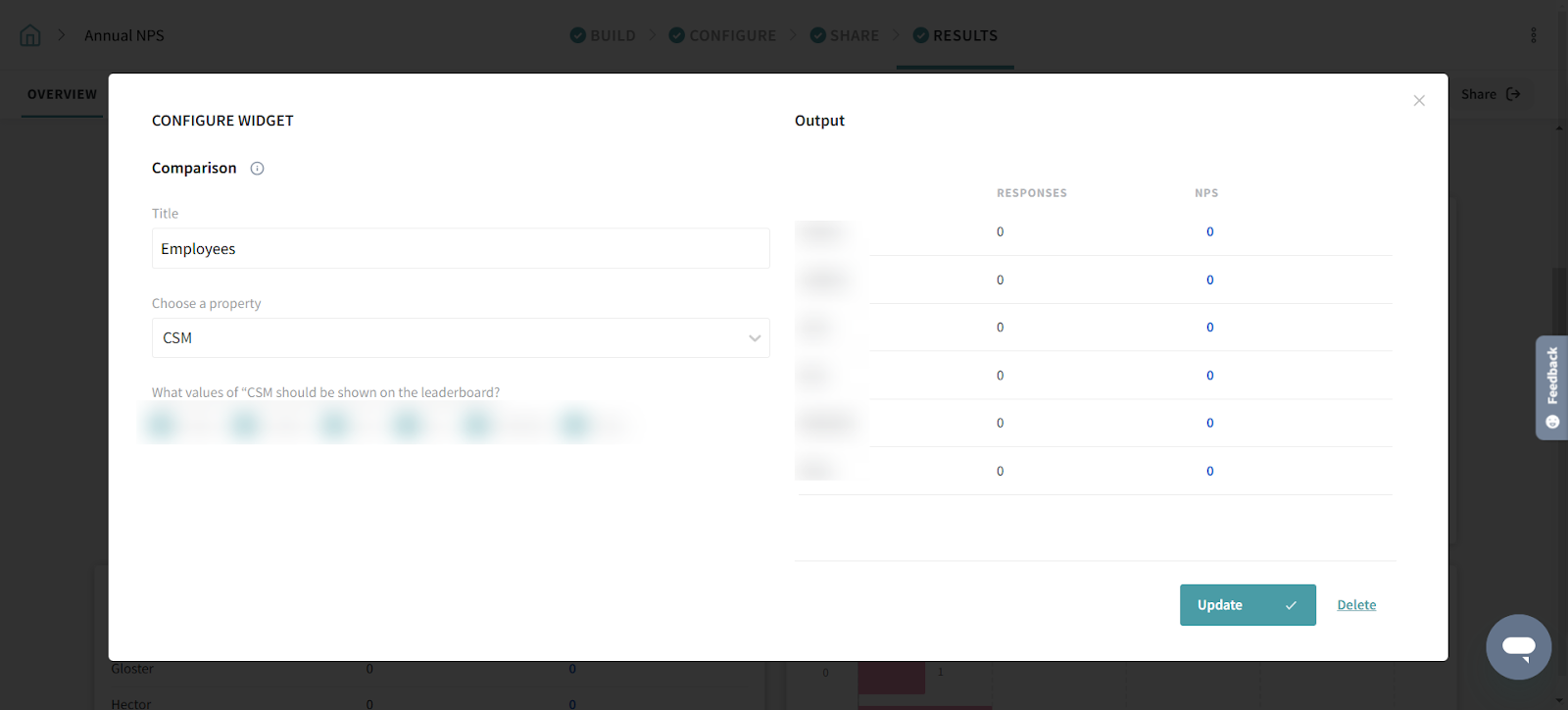Toggle the first blurred CSM value checkbox
The height and width of the screenshot is (710, 1568).
pos(162,425)
